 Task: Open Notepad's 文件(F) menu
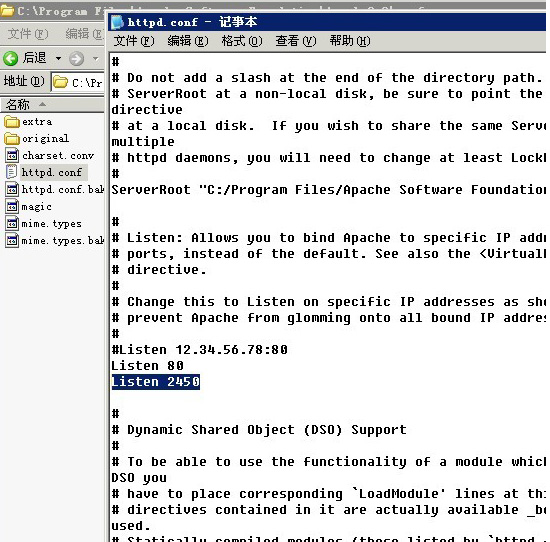pos(134,41)
